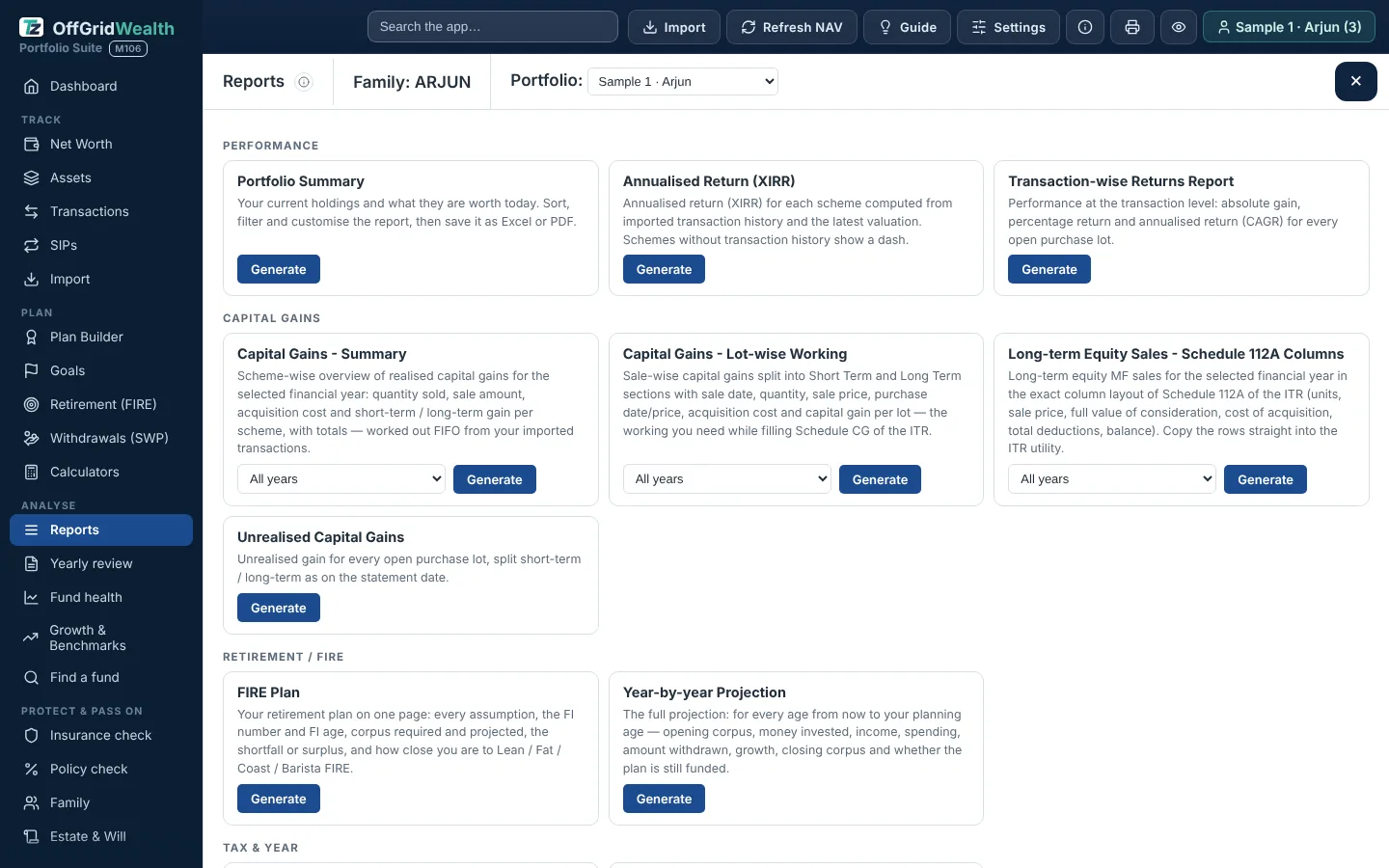Click the info circle icon in top toolbar

coord(1085,27)
